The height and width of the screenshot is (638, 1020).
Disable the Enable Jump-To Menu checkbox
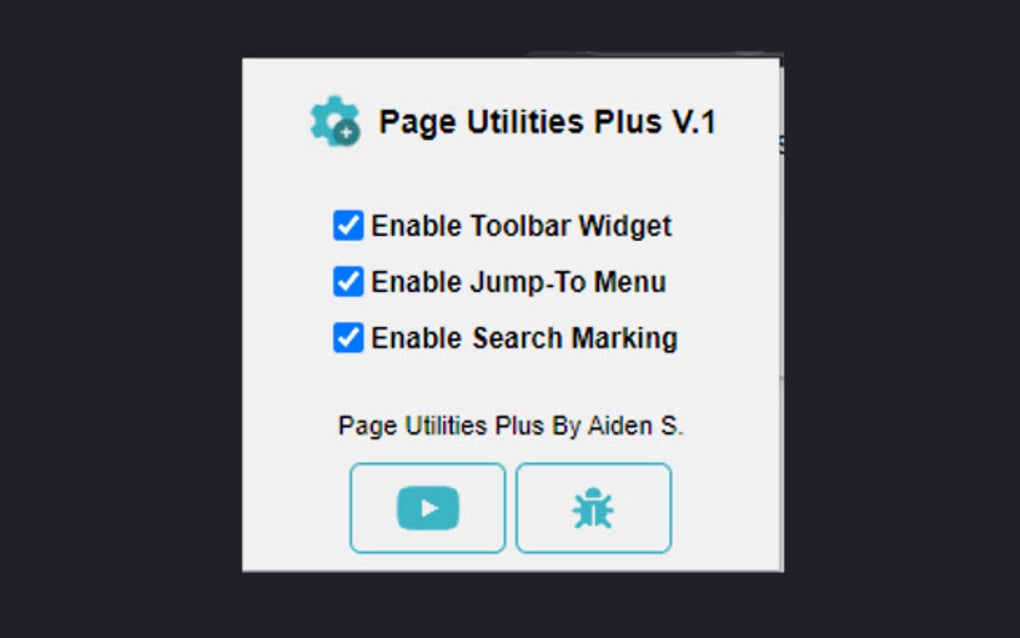[x=348, y=282]
